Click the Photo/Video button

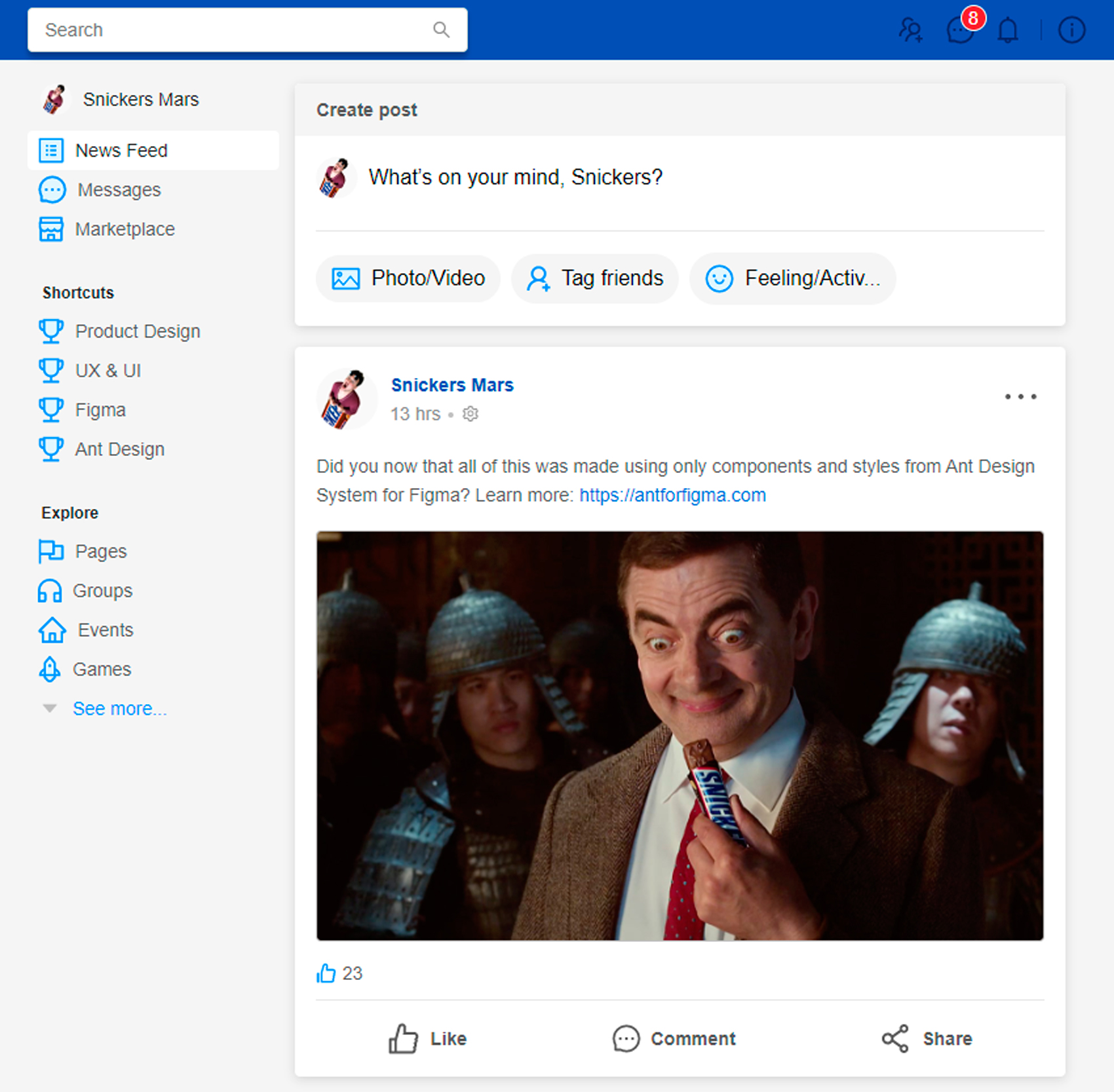point(408,278)
